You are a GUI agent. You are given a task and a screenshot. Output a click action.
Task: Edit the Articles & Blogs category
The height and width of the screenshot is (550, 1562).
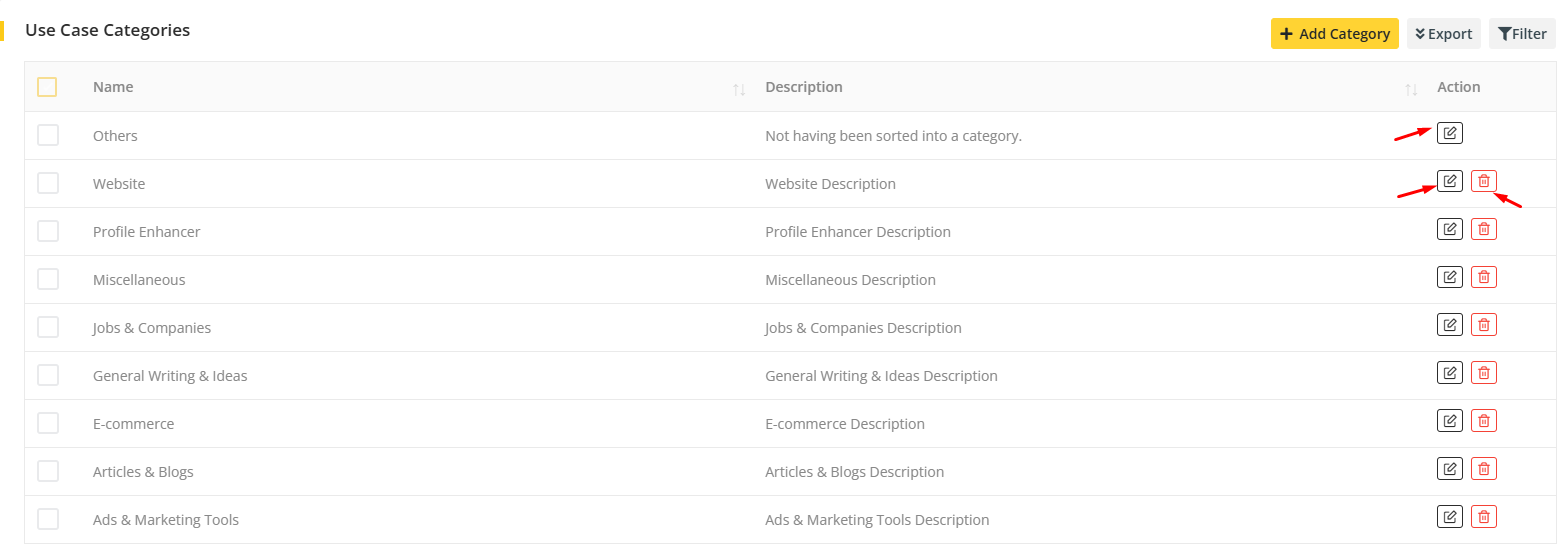point(1449,469)
